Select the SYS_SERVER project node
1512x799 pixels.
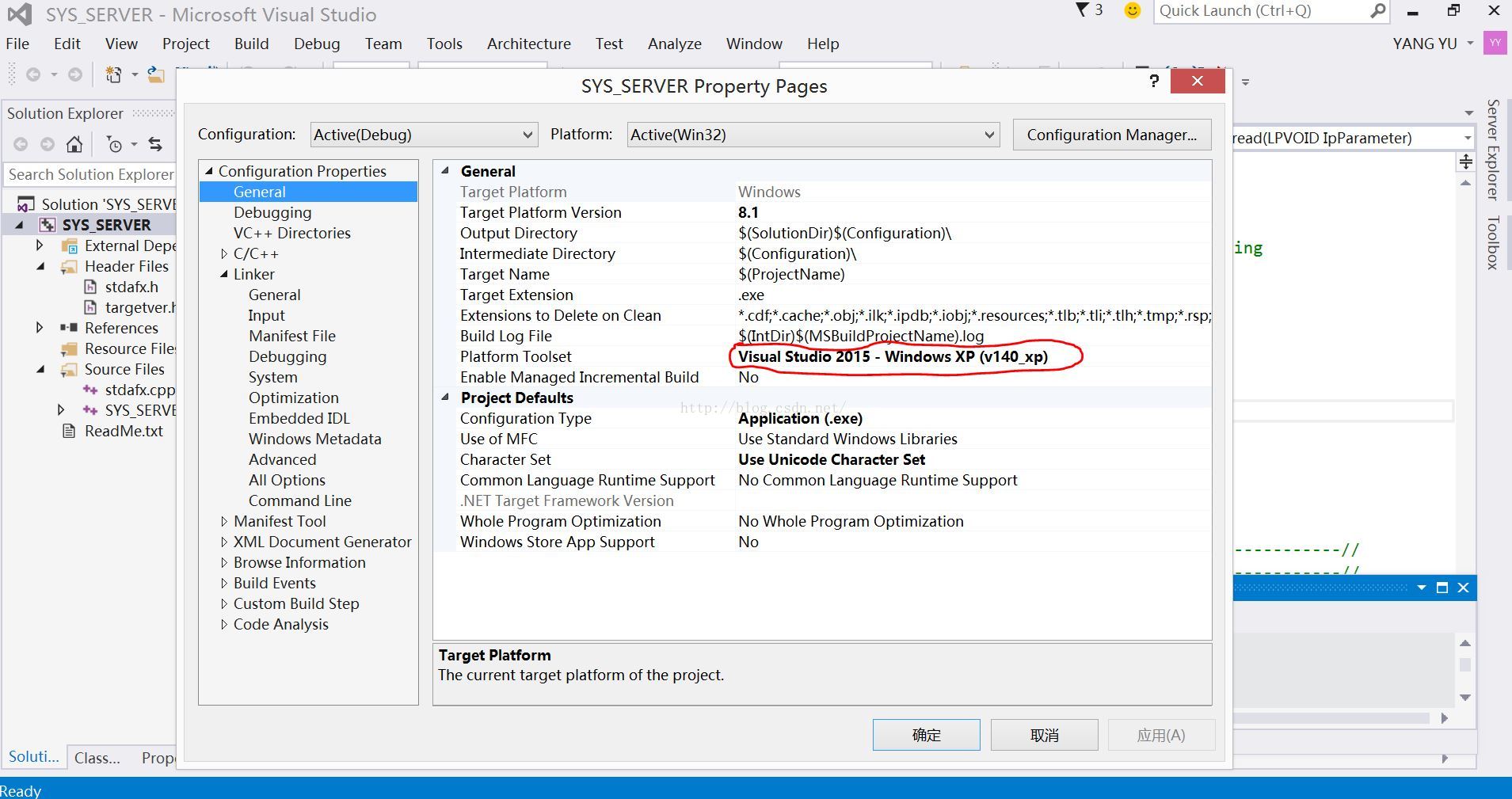[x=106, y=225]
